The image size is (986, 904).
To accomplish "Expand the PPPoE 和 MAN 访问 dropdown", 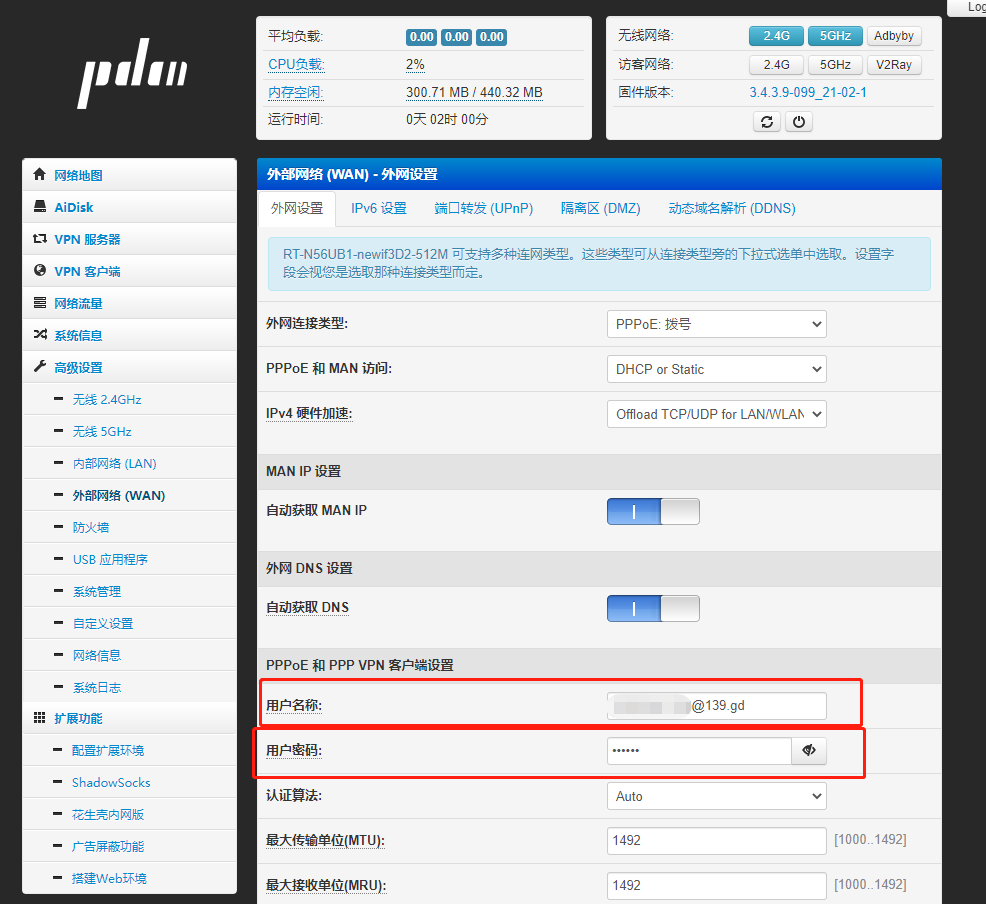I will (716, 369).
